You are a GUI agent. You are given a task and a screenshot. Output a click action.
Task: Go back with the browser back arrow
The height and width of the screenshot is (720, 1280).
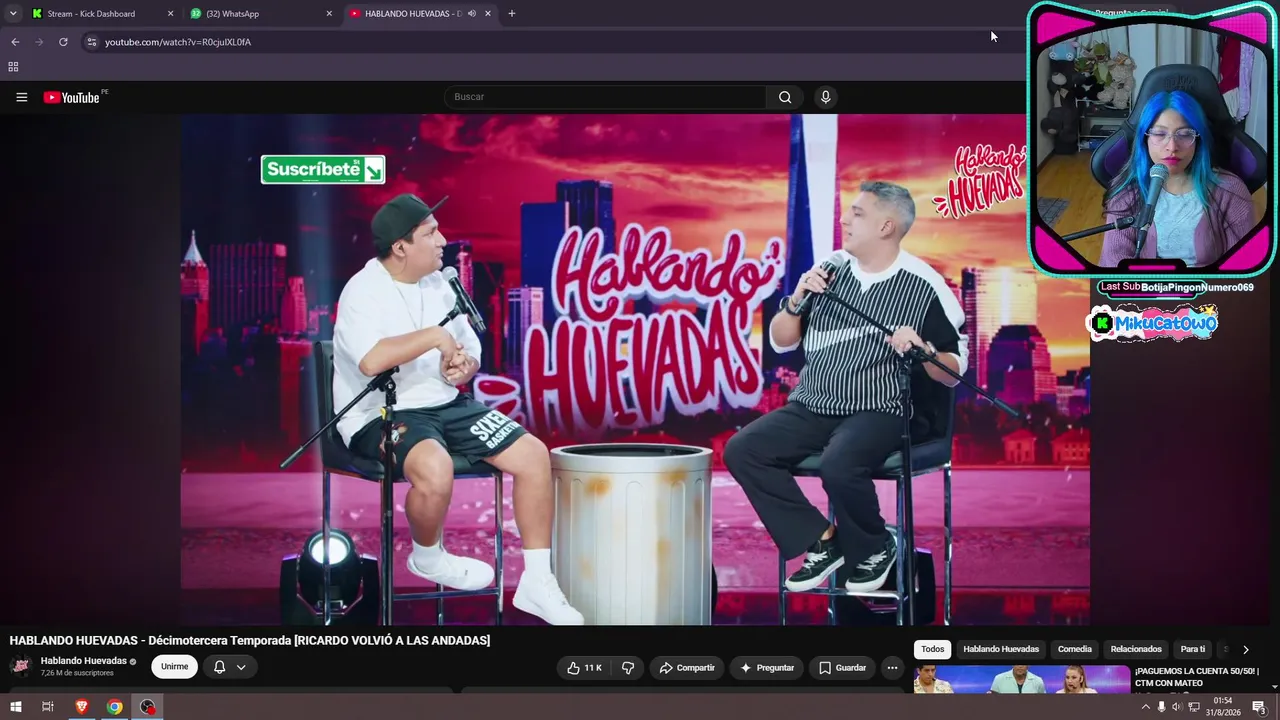tap(15, 42)
